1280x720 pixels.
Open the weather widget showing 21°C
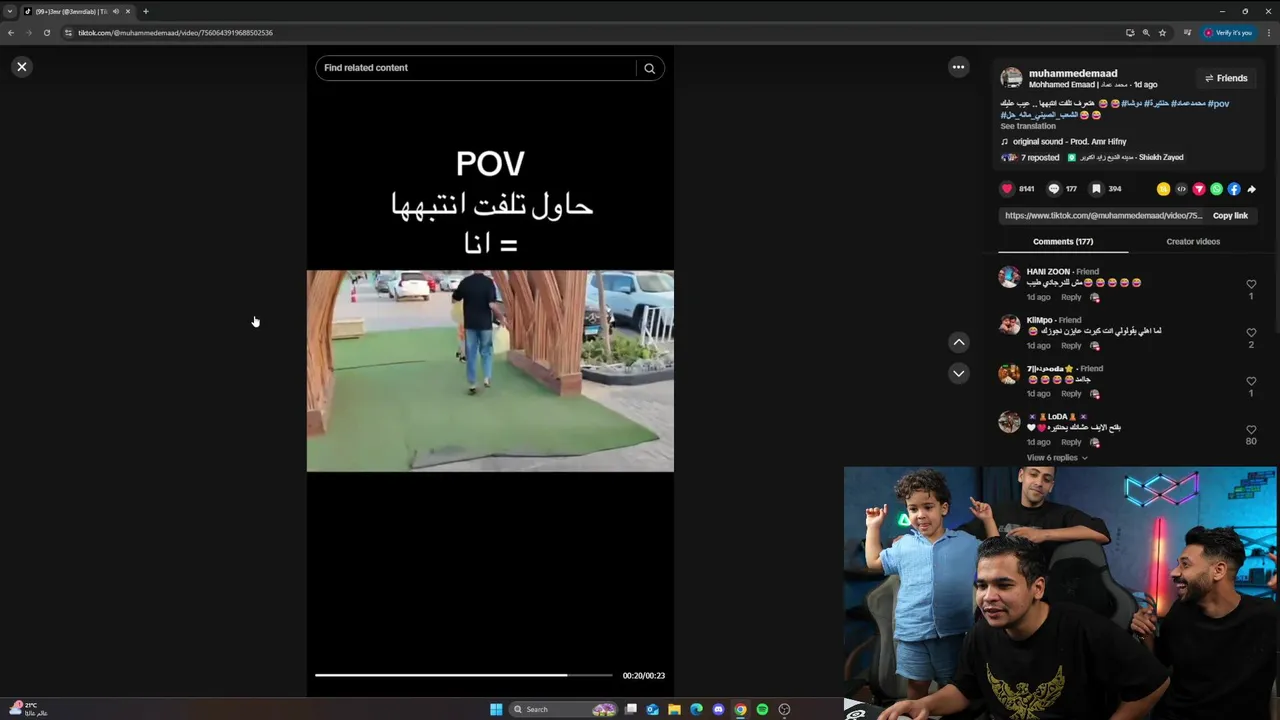pyautogui.click(x=29, y=709)
